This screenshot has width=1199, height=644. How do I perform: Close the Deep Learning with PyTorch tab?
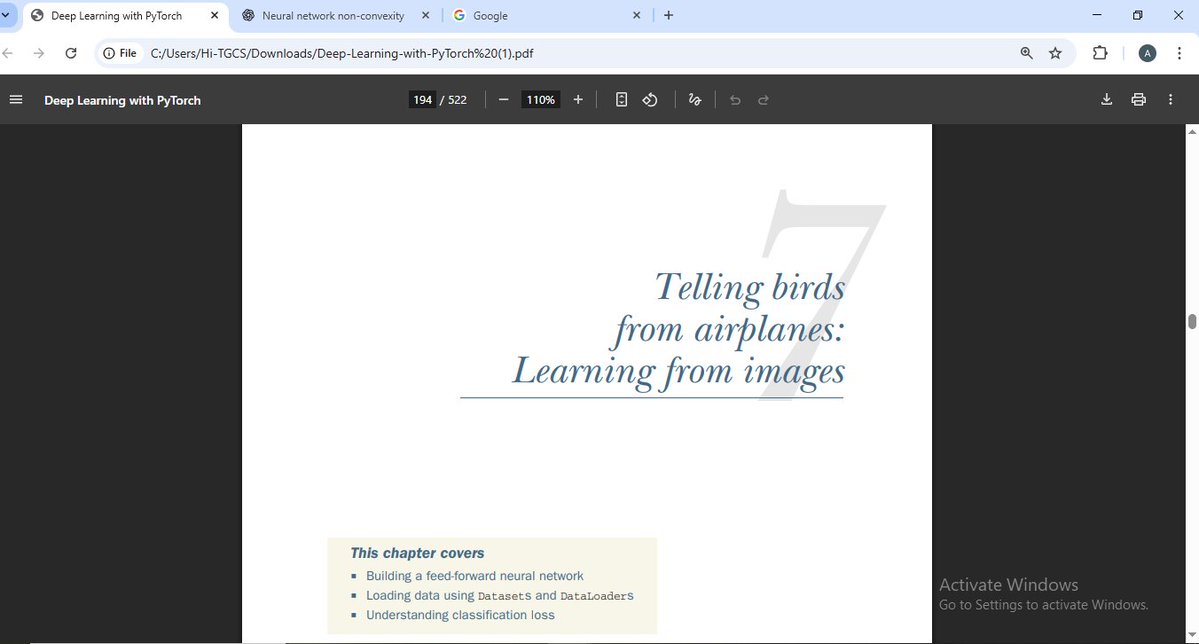click(214, 15)
